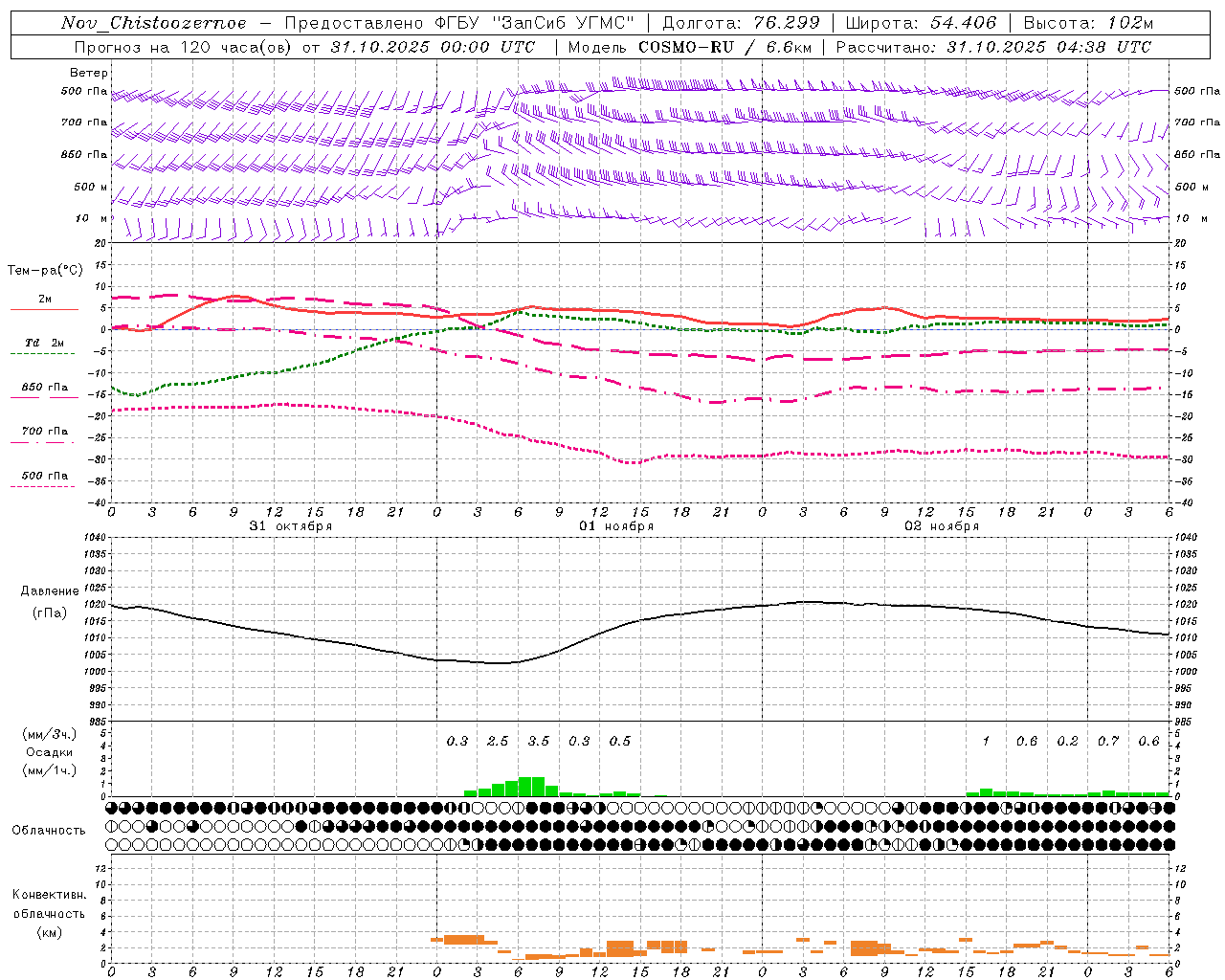Click the date label 31 октября
This screenshot has height=980, width=1225.
(291, 526)
